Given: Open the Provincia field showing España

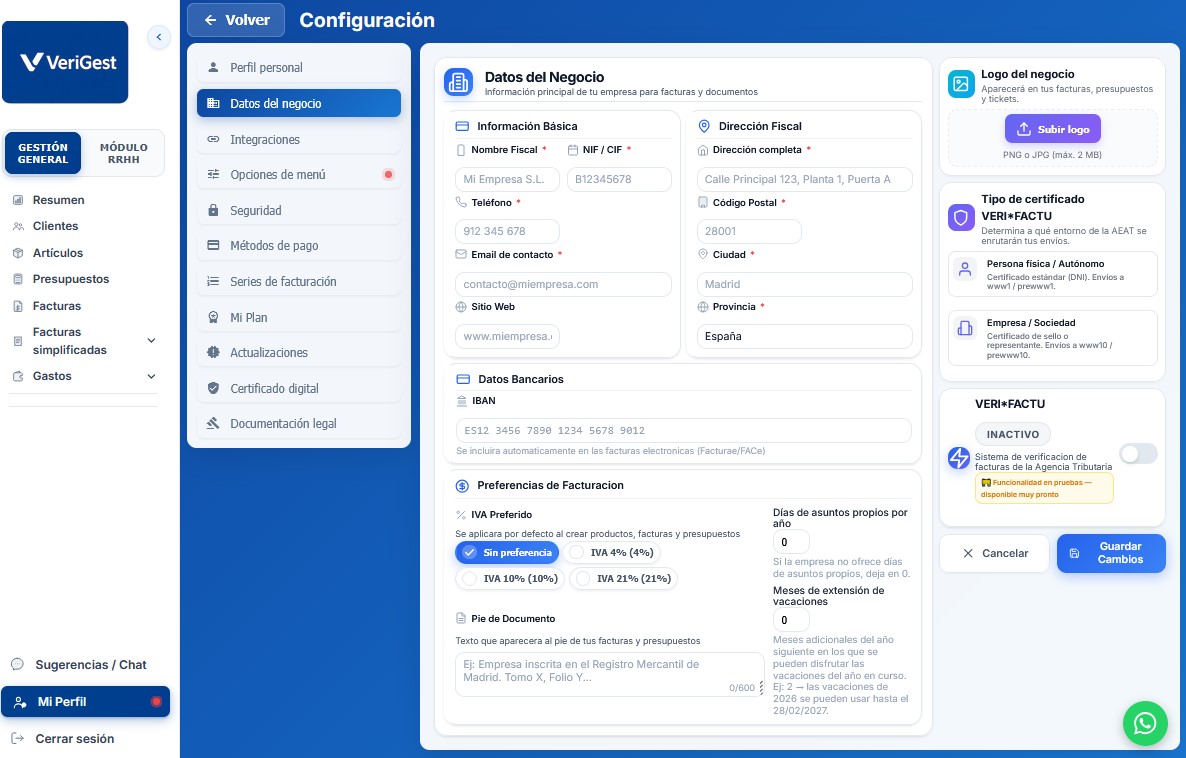Looking at the screenshot, I should (x=804, y=337).
